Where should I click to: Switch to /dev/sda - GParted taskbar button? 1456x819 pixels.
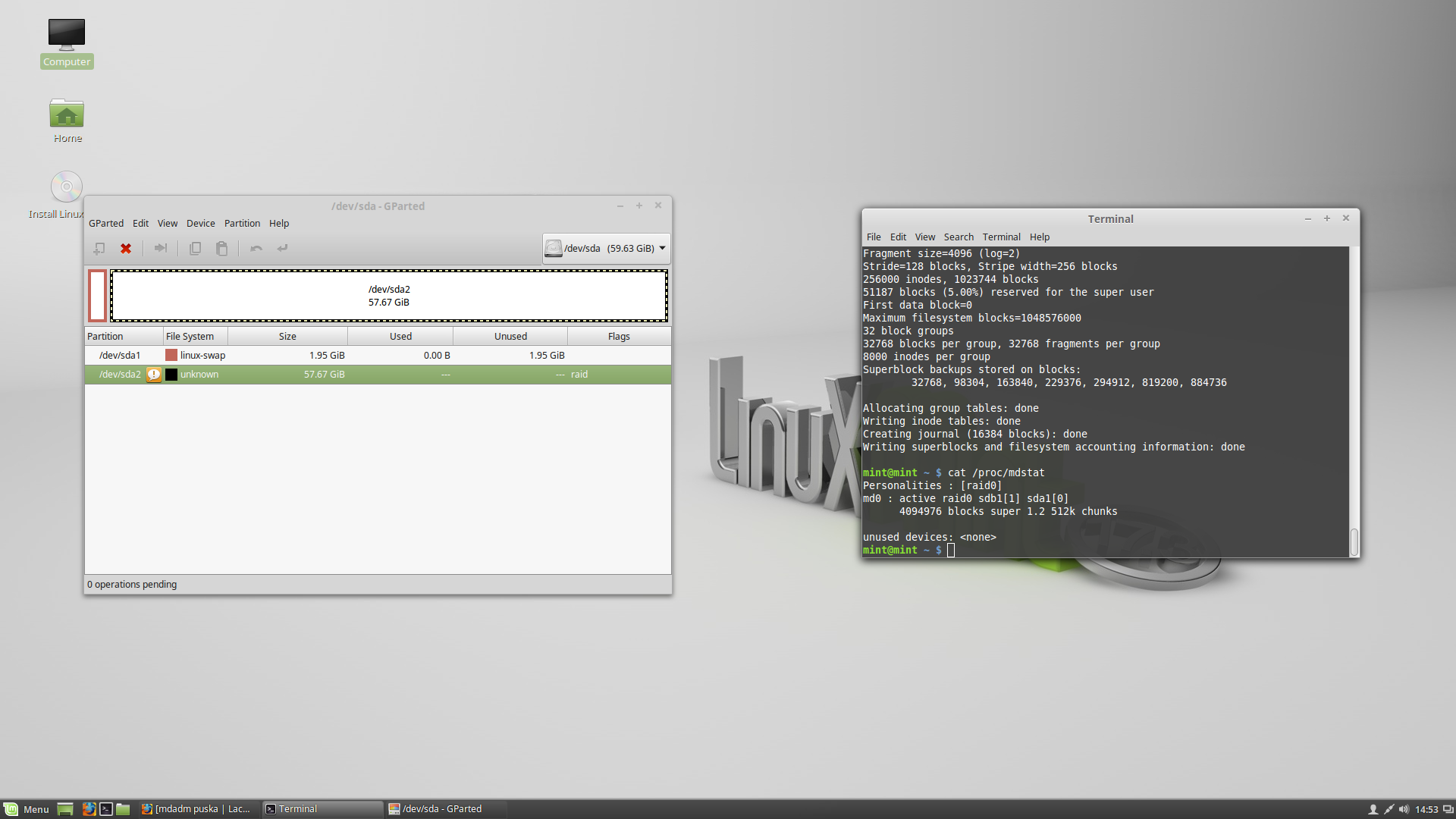coord(446,809)
